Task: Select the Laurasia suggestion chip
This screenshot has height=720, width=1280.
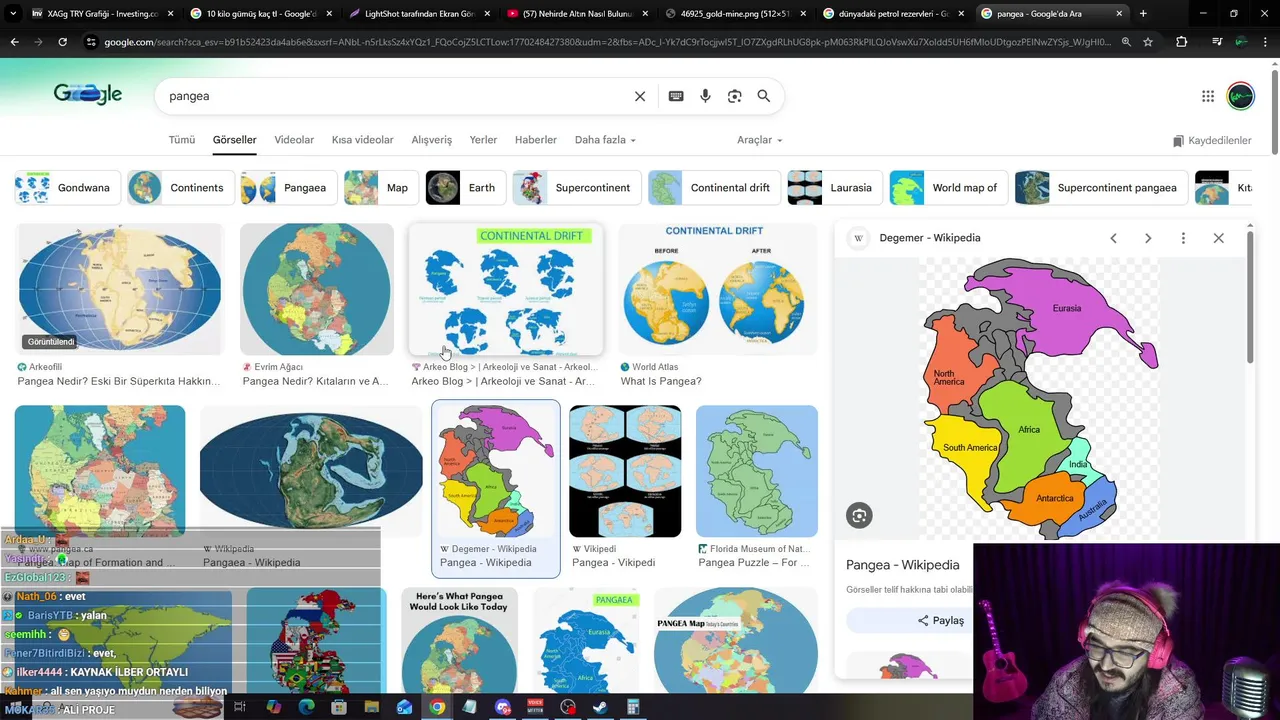Action: [x=835, y=188]
